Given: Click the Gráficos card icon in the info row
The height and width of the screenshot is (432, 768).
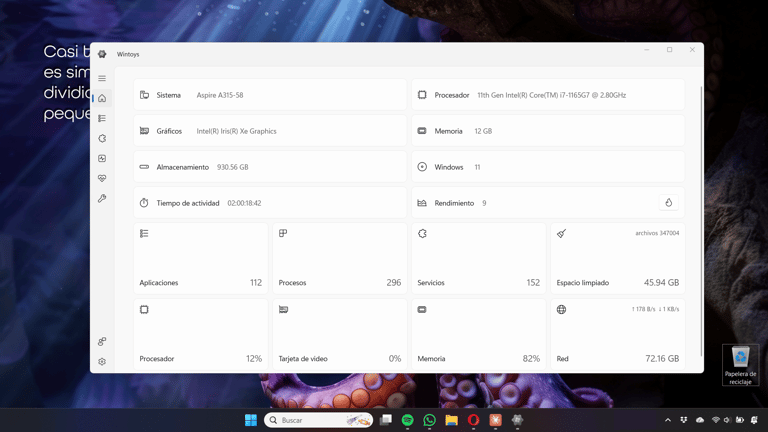Looking at the screenshot, I should point(144,131).
